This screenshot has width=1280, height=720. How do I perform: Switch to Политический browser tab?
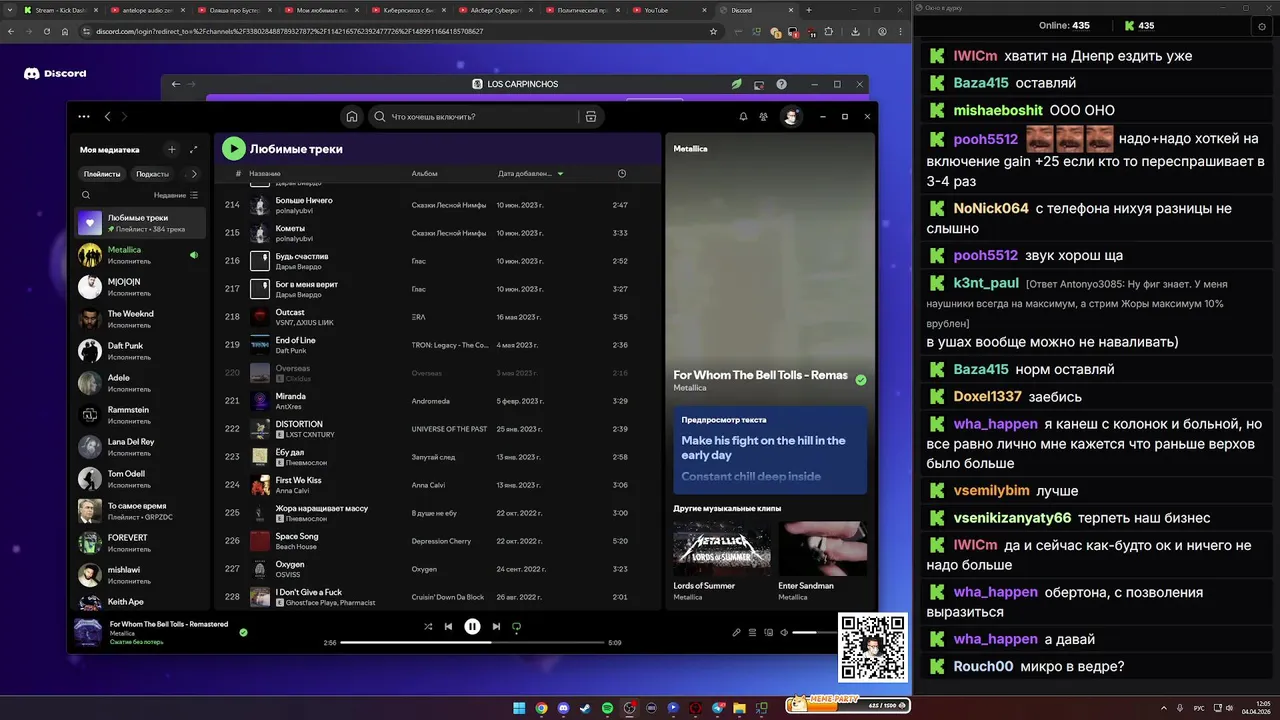coord(585,10)
